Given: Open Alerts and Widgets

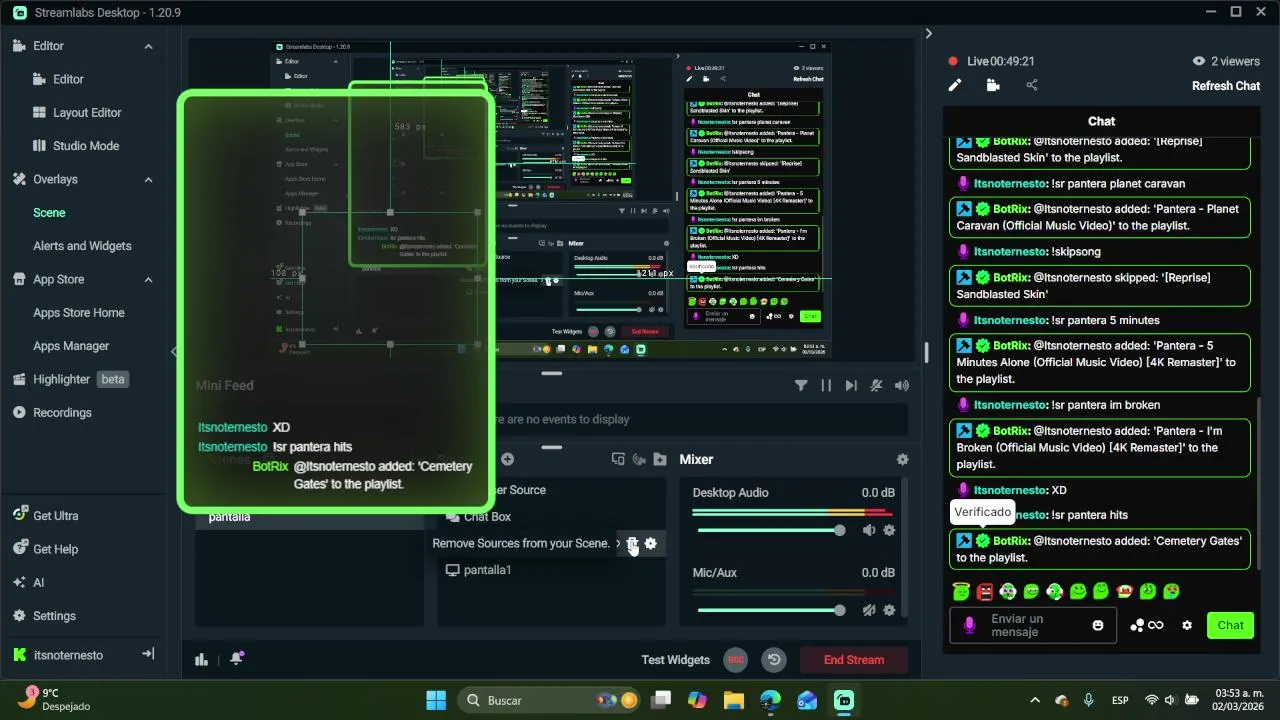Looking at the screenshot, I should click(x=83, y=246).
